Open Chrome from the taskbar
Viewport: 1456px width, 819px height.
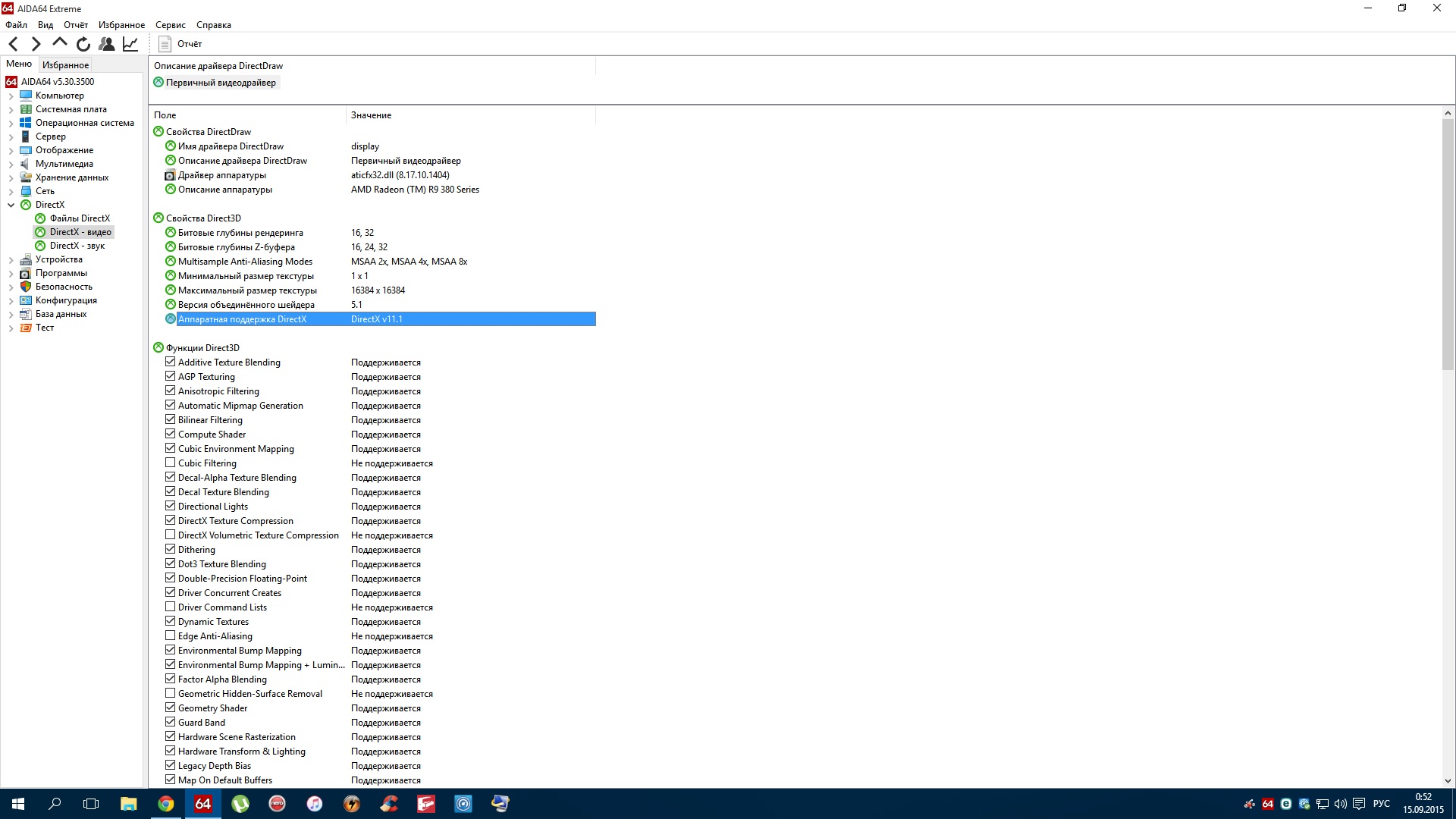165,804
